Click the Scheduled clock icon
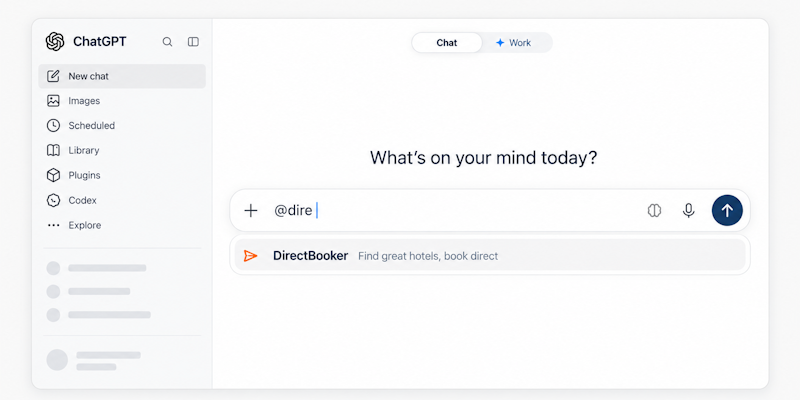 54,126
